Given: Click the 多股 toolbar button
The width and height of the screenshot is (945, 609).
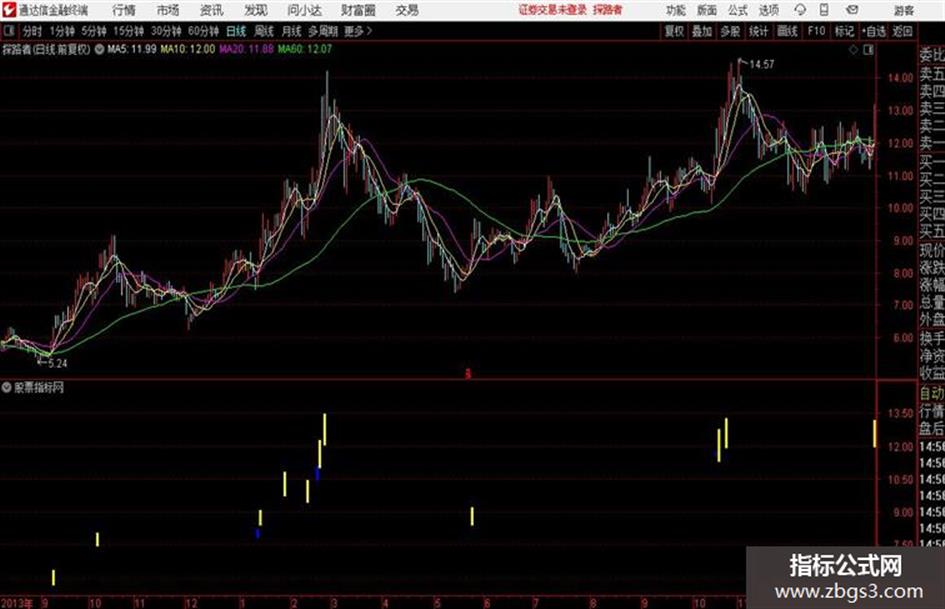Looking at the screenshot, I should [730, 31].
